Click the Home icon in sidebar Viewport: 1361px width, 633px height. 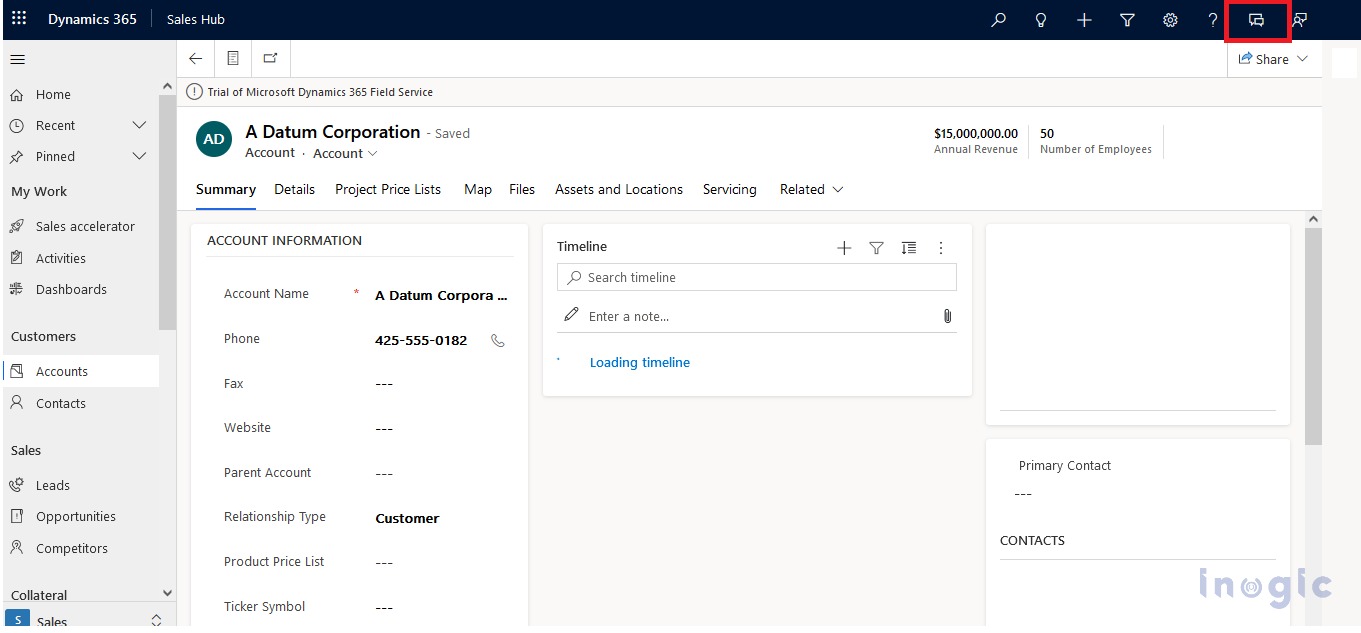click(x=16, y=94)
